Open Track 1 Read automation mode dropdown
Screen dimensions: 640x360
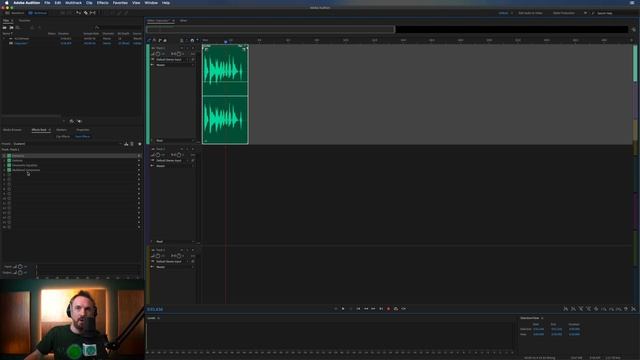(175, 140)
